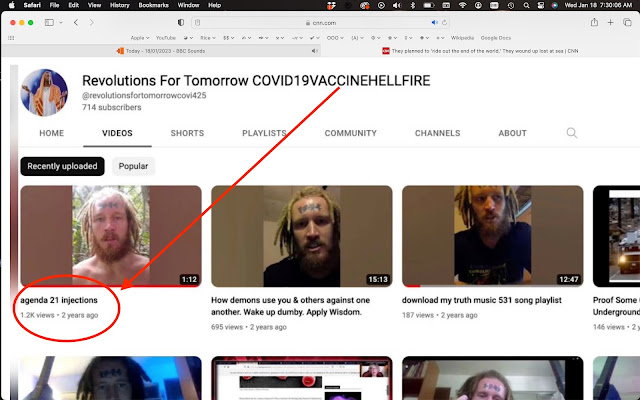
Task: Click the @revolutionsfortomorrowcovi425 handle
Action: [144, 96]
